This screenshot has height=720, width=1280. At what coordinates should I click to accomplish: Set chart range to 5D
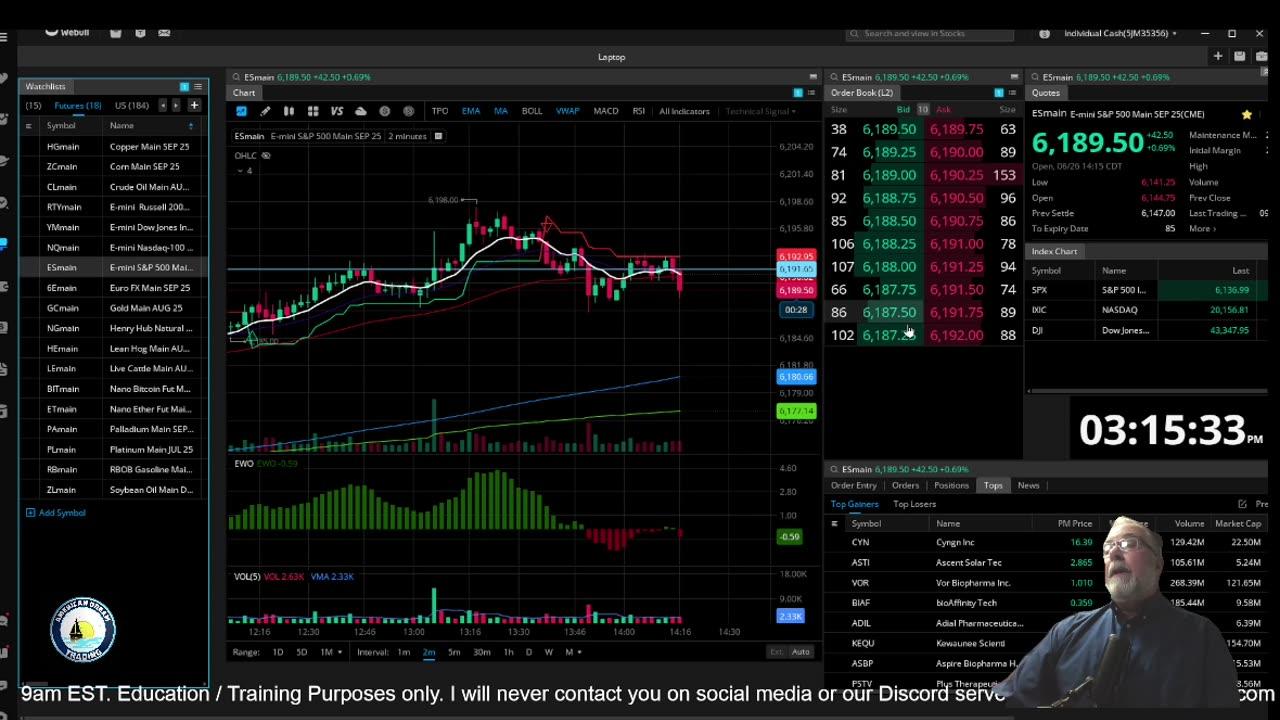point(302,652)
